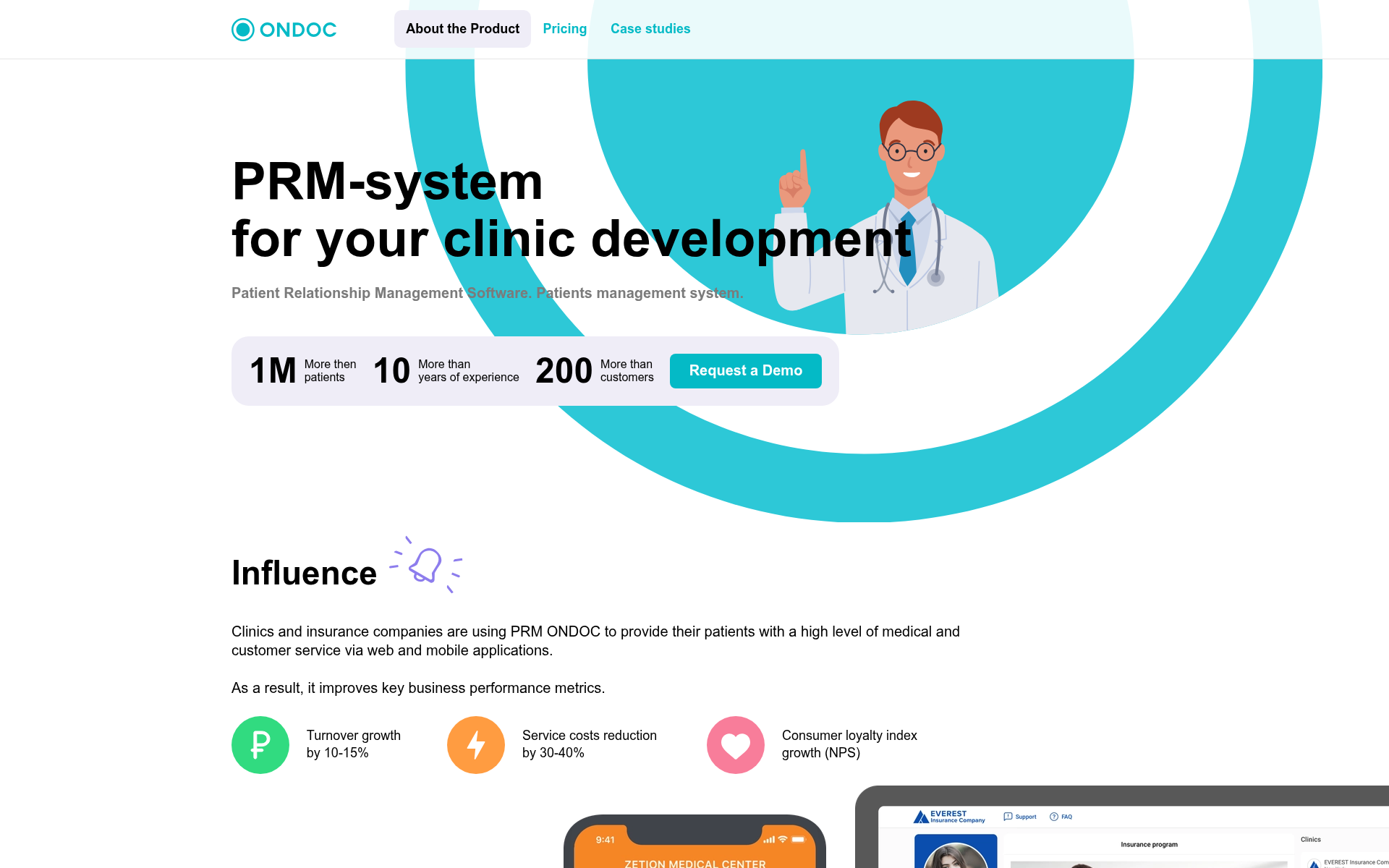
Task: Click the ONDOC logo
Action: coord(284,30)
